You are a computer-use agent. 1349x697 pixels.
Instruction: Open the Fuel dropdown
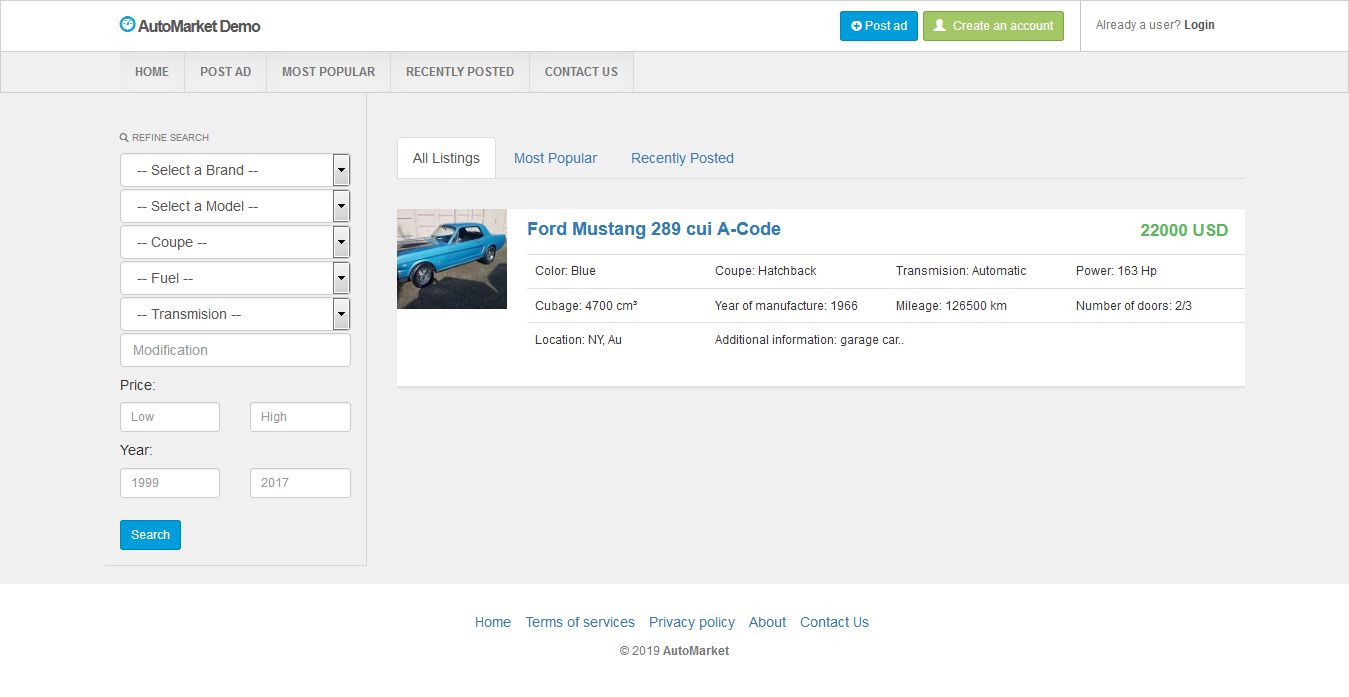pyautogui.click(x=235, y=278)
